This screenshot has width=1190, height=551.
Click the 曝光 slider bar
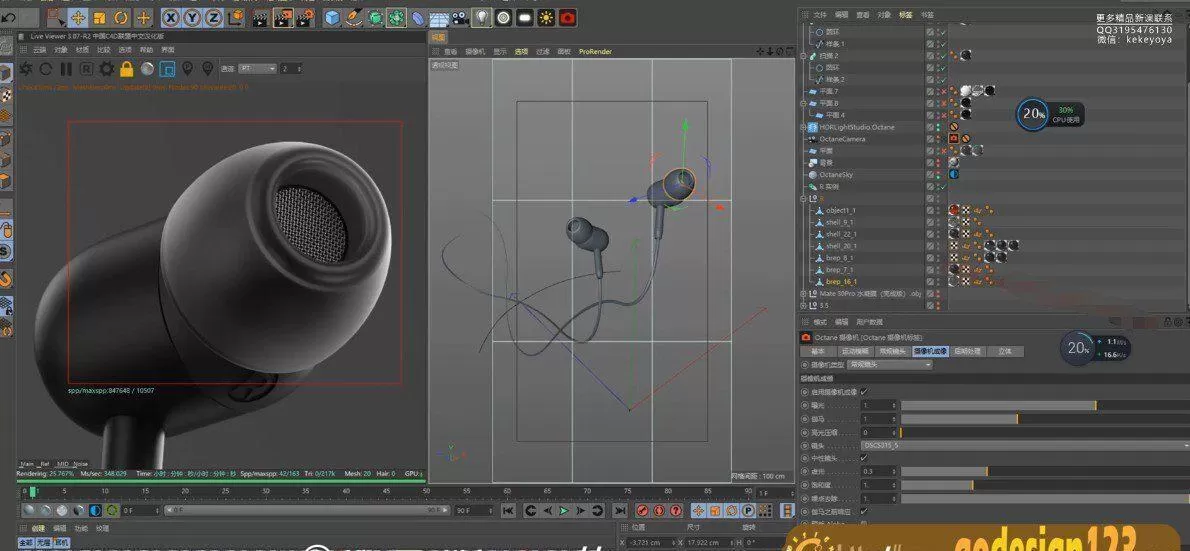point(1000,405)
